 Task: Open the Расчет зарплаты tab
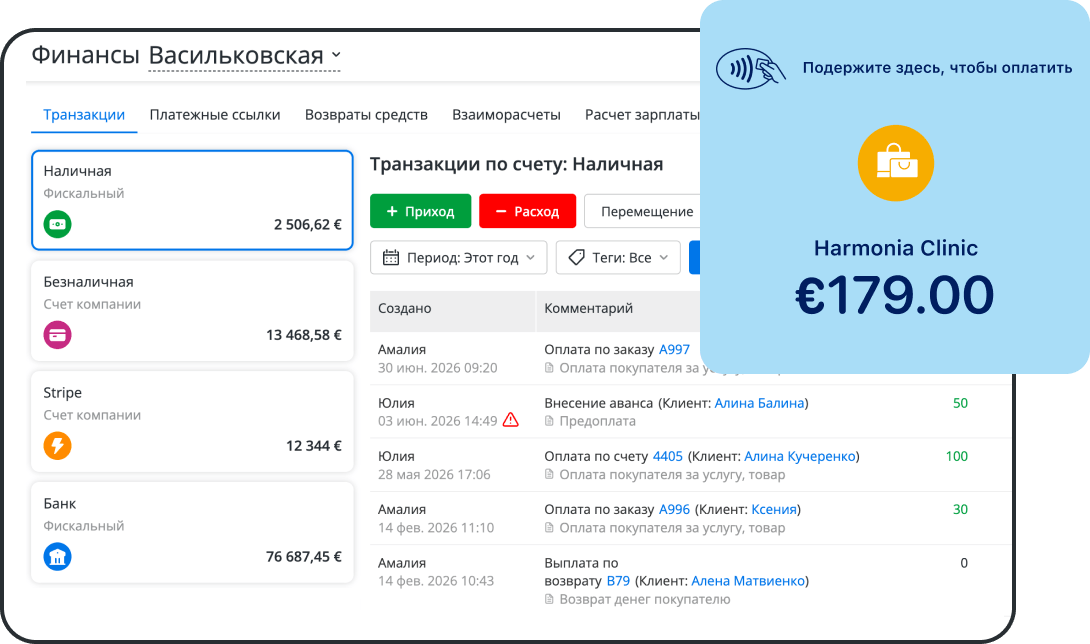[x=642, y=115]
